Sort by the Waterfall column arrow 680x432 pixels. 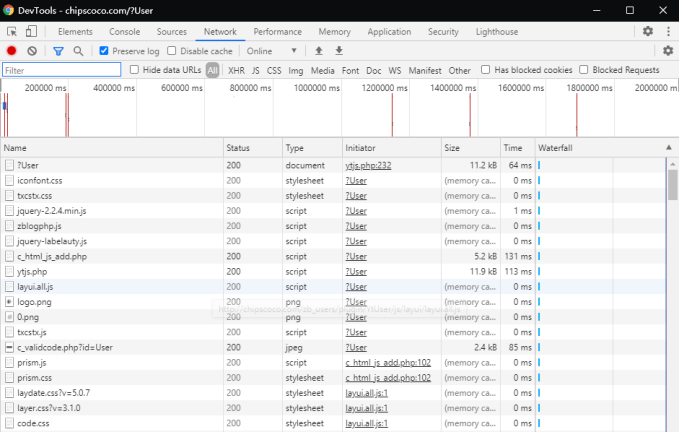tap(669, 148)
